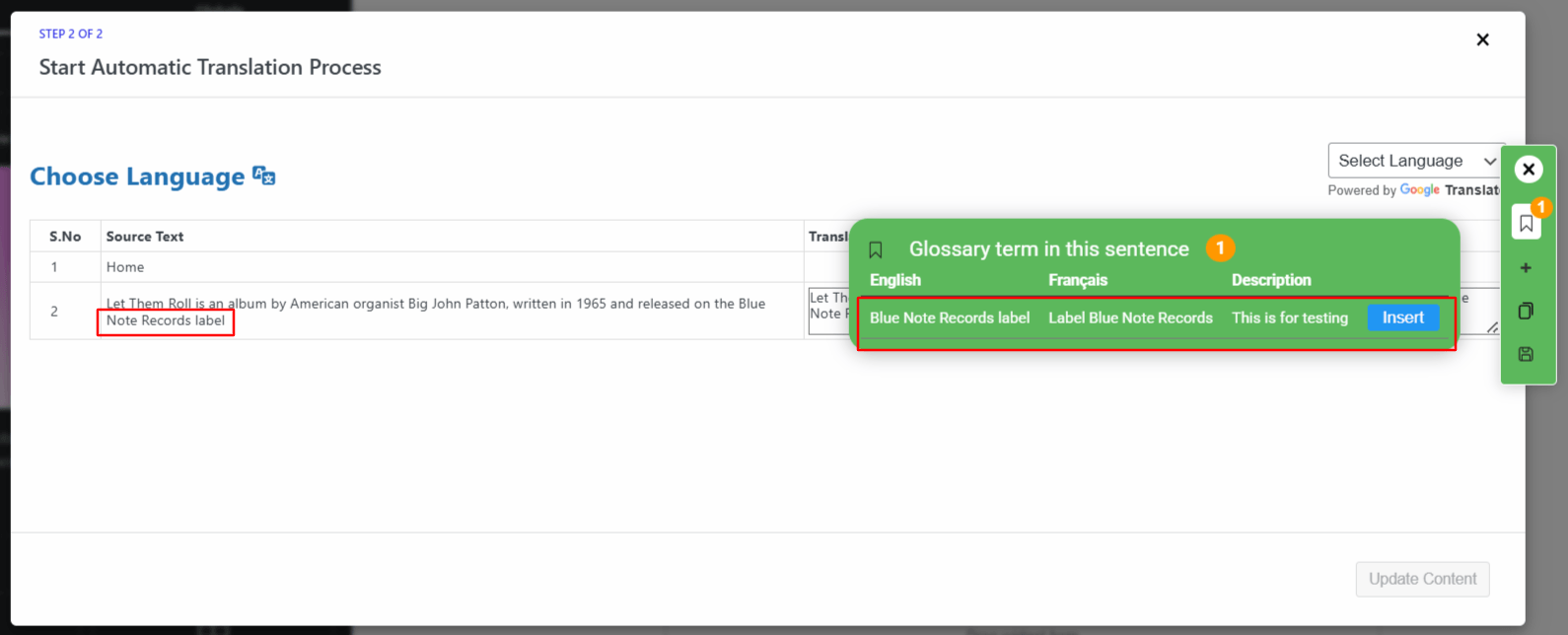The width and height of the screenshot is (1568, 635).
Task: Click 'Blue Note Records label' English glossary term
Action: click(949, 317)
